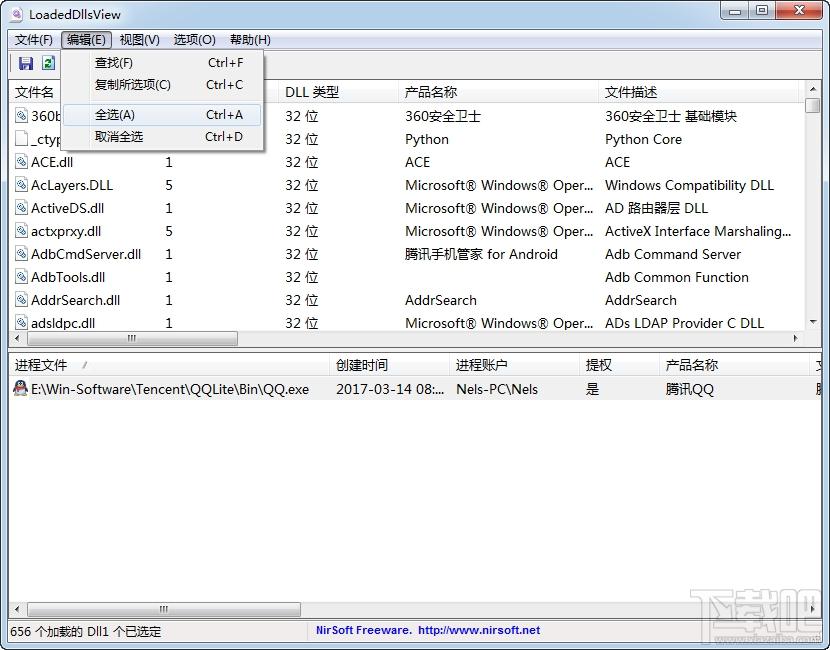Screen dimensions: 830x650
Task: Click the Python Core description cell
Action: click(643, 139)
